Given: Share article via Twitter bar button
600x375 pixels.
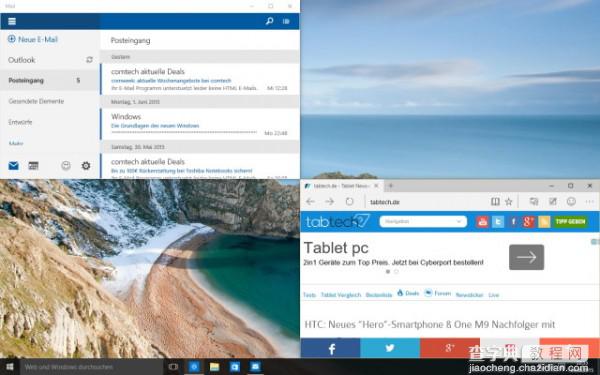Looking at the screenshot, I should tap(390, 348).
